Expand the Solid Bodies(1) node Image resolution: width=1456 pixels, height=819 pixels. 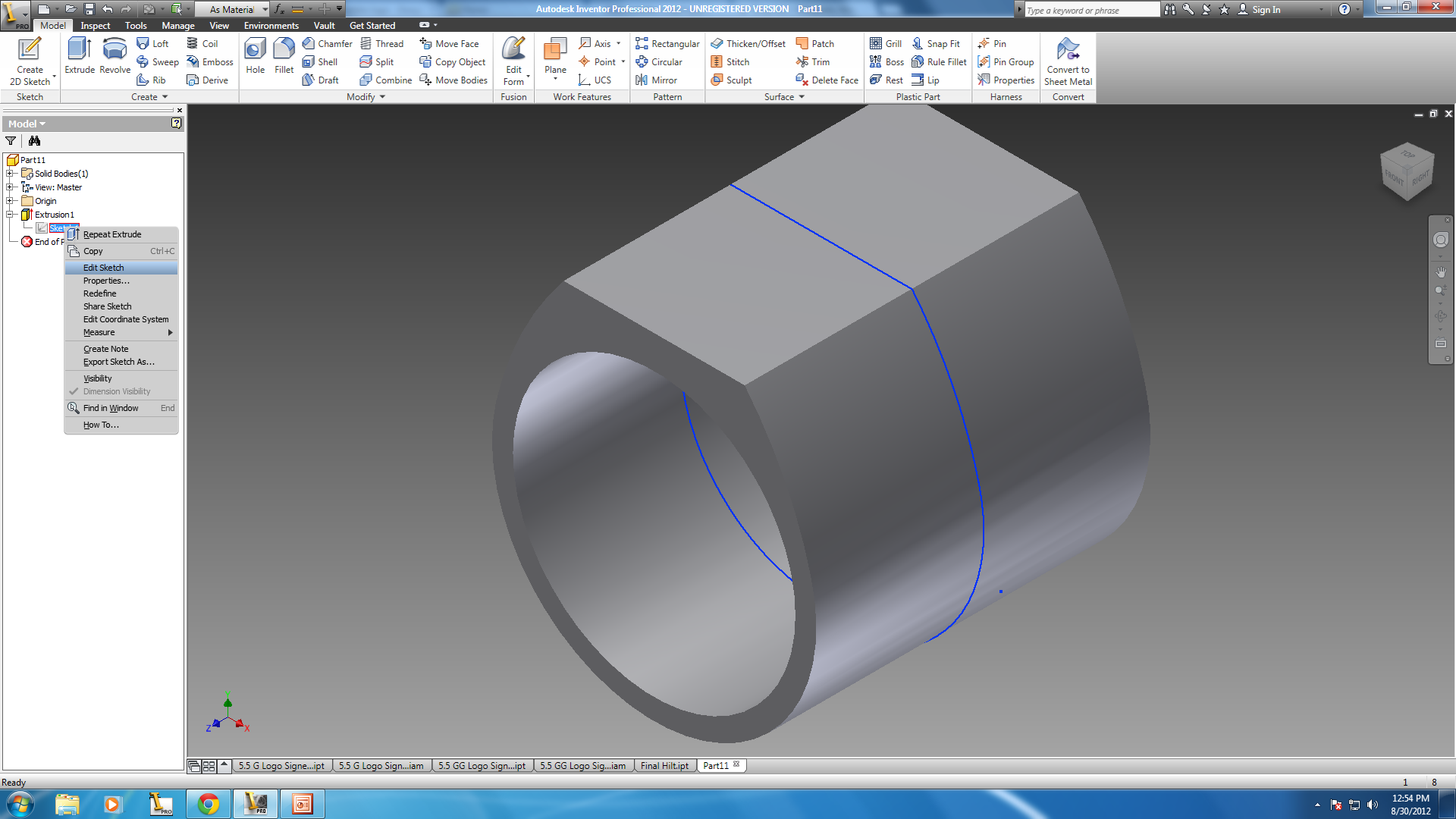coord(11,174)
